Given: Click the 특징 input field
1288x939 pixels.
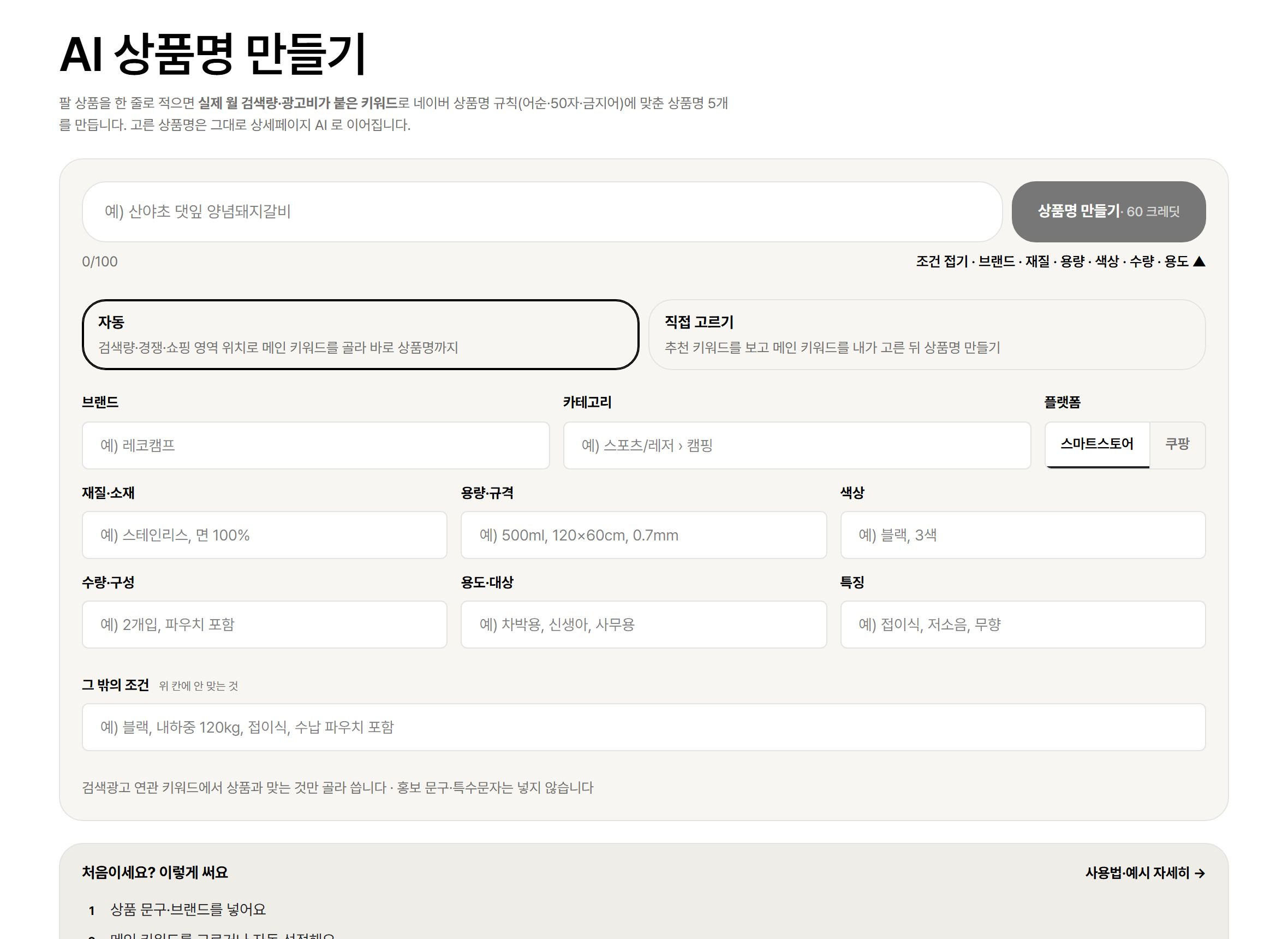Looking at the screenshot, I should [x=1023, y=624].
